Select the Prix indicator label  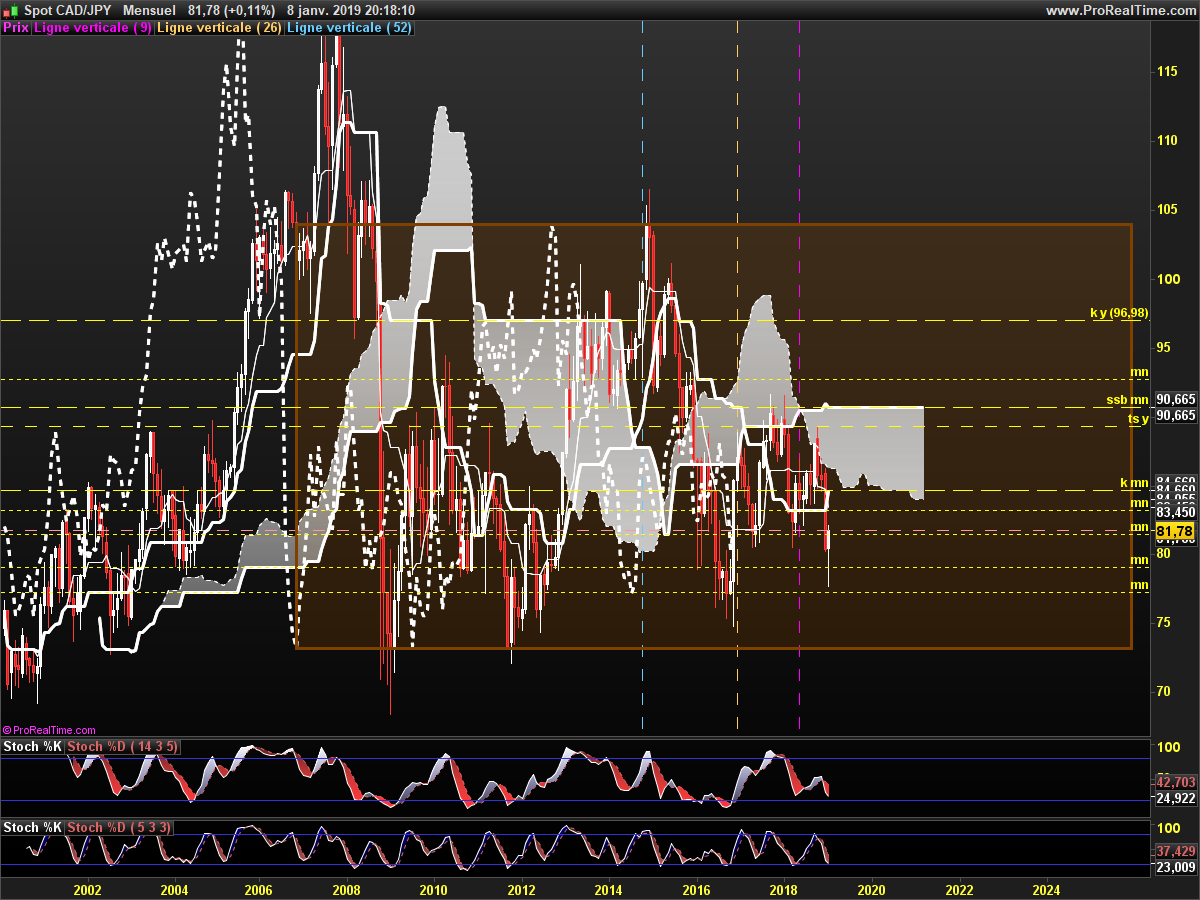point(15,28)
